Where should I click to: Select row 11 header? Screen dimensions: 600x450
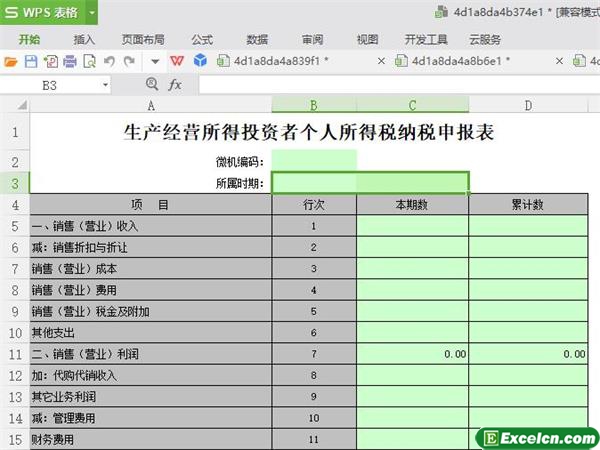point(15,354)
